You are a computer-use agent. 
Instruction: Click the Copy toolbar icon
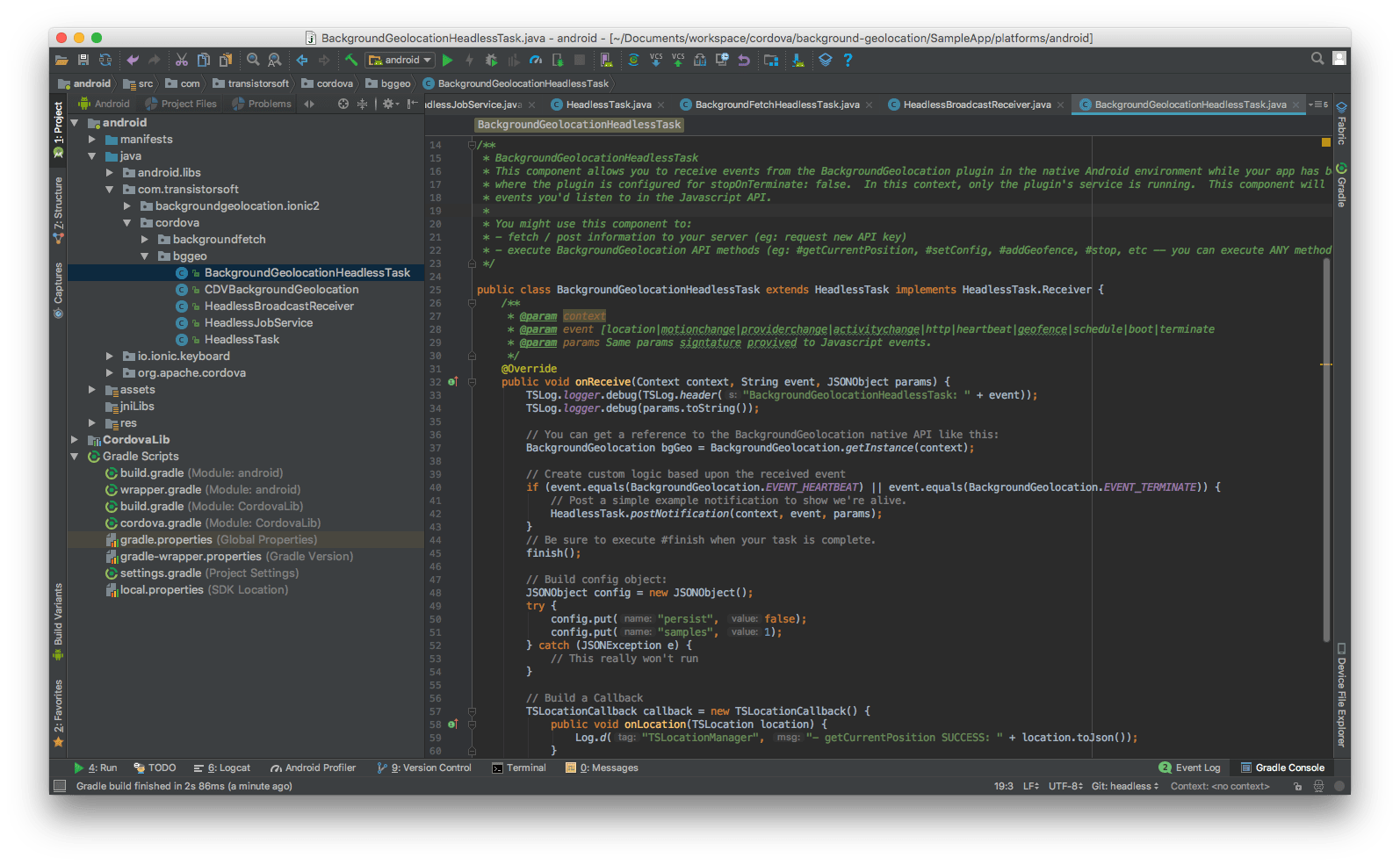[x=204, y=60]
